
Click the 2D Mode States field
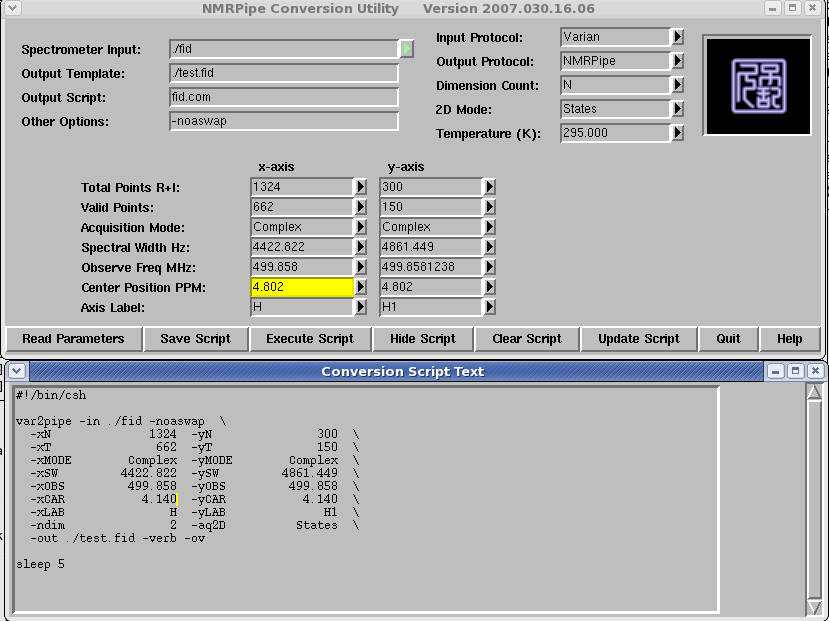coord(615,109)
